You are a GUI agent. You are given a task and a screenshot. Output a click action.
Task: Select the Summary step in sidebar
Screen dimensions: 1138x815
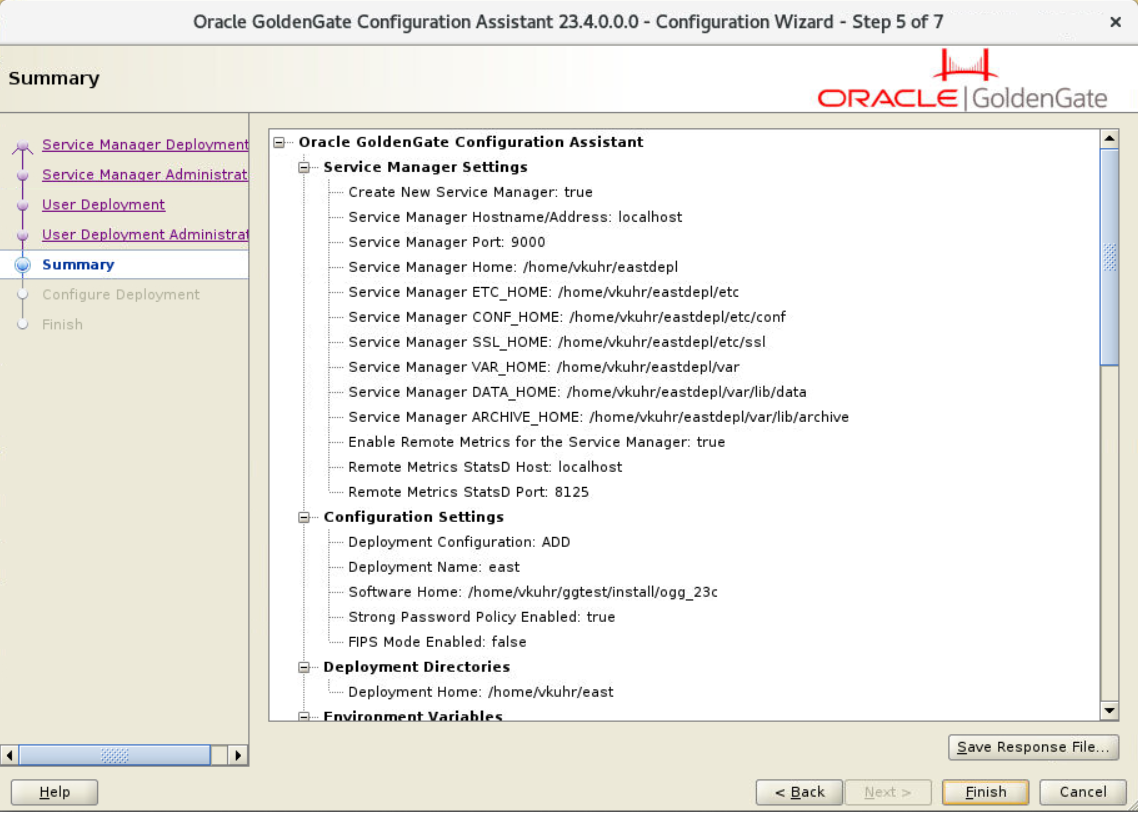[78, 264]
